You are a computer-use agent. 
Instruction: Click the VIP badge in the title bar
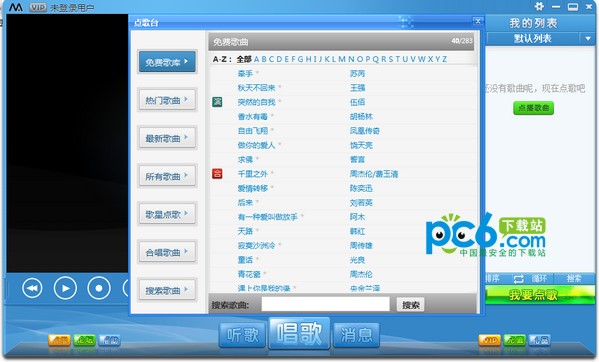click(x=38, y=7)
